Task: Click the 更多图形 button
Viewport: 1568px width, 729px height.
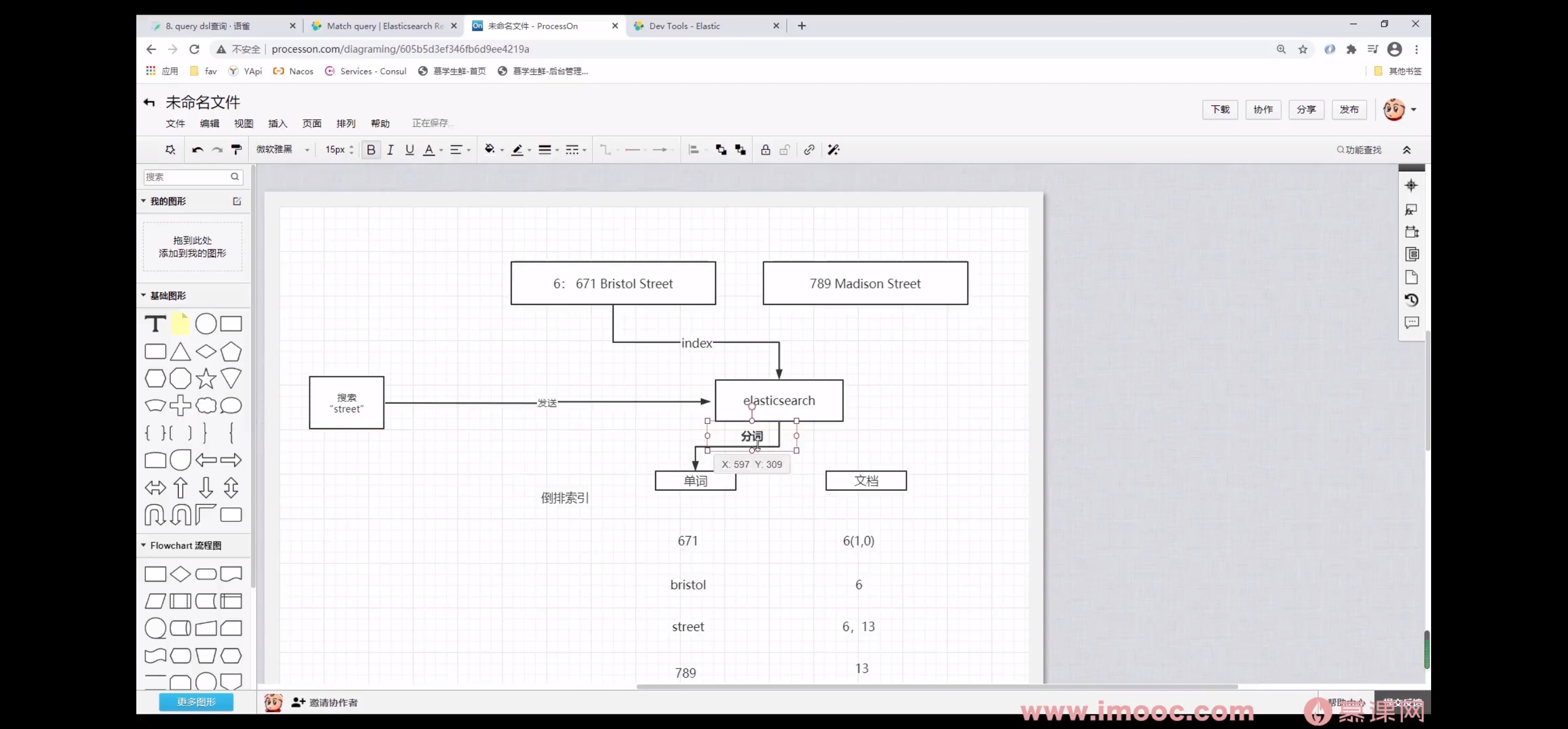Action: click(196, 702)
